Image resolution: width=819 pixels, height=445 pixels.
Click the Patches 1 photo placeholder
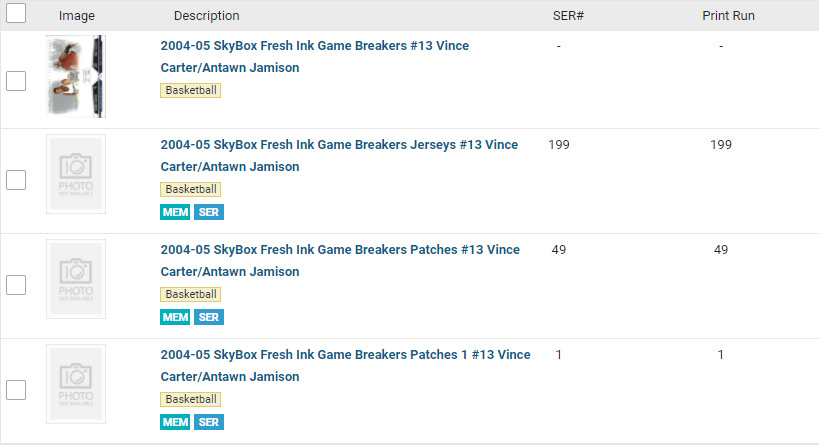[76, 384]
